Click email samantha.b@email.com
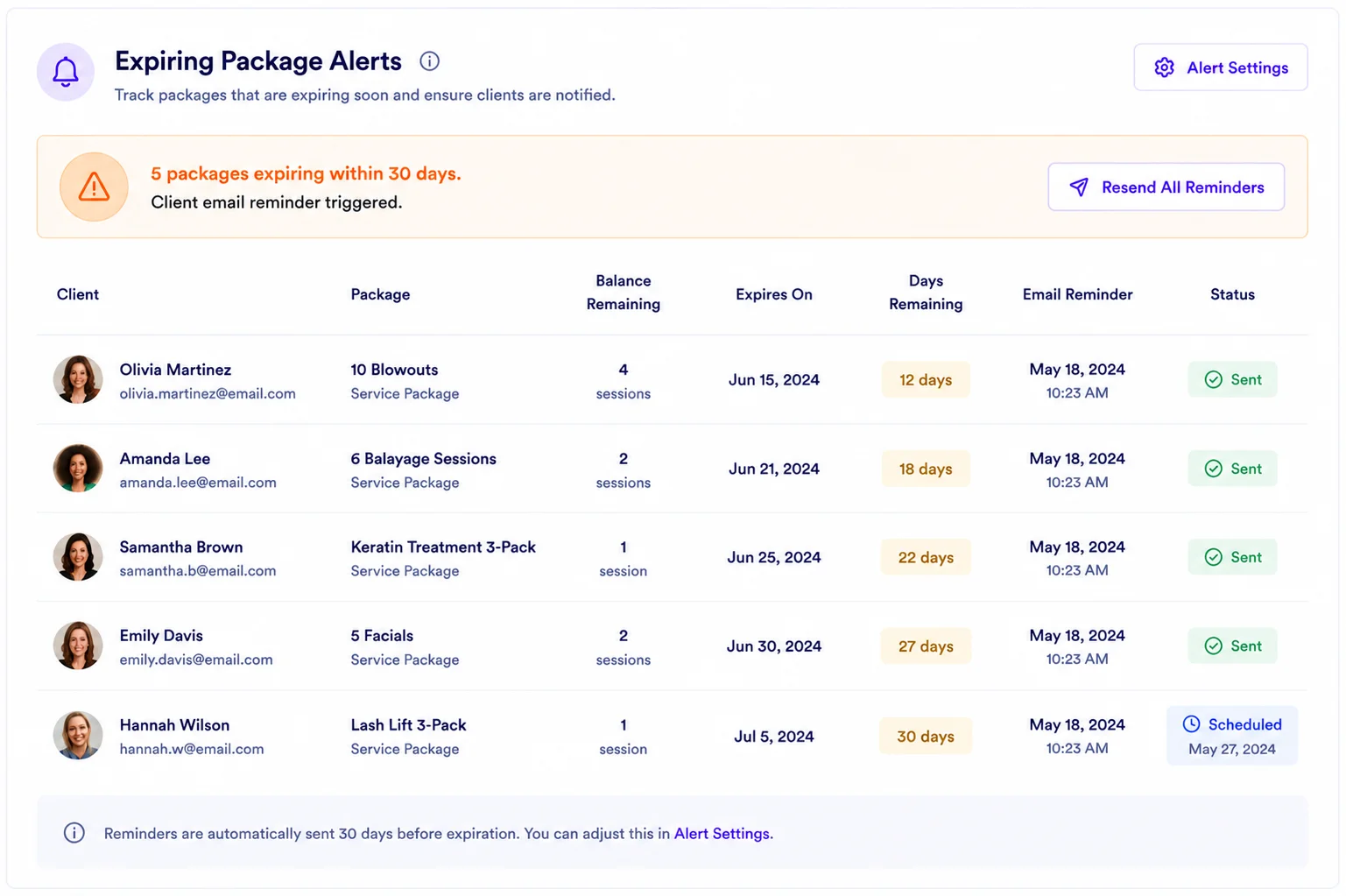 pyautogui.click(x=198, y=571)
